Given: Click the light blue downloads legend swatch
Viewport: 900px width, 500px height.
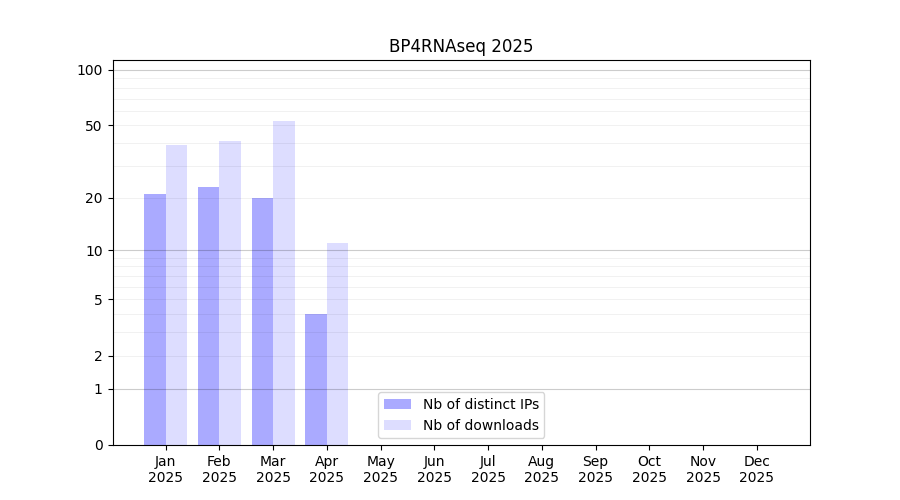Looking at the screenshot, I should coord(397,425).
